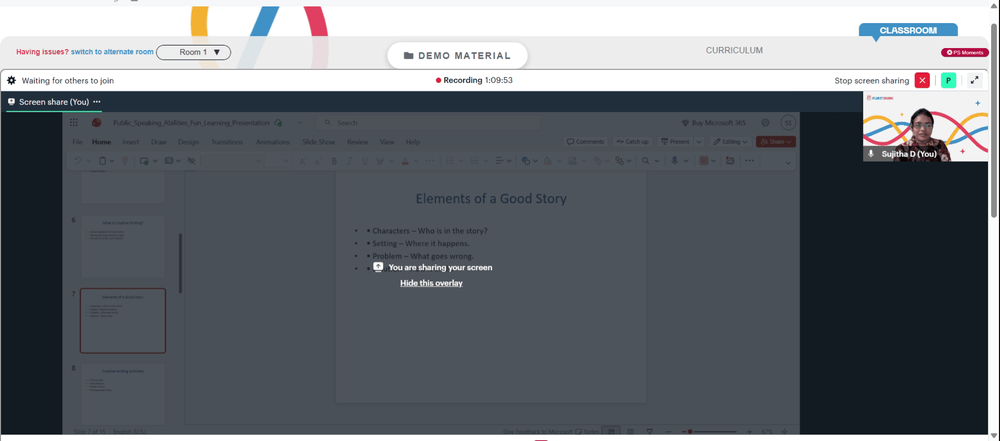Click the Format Painter icon
The image size is (1000, 441).
(x=125, y=161)
